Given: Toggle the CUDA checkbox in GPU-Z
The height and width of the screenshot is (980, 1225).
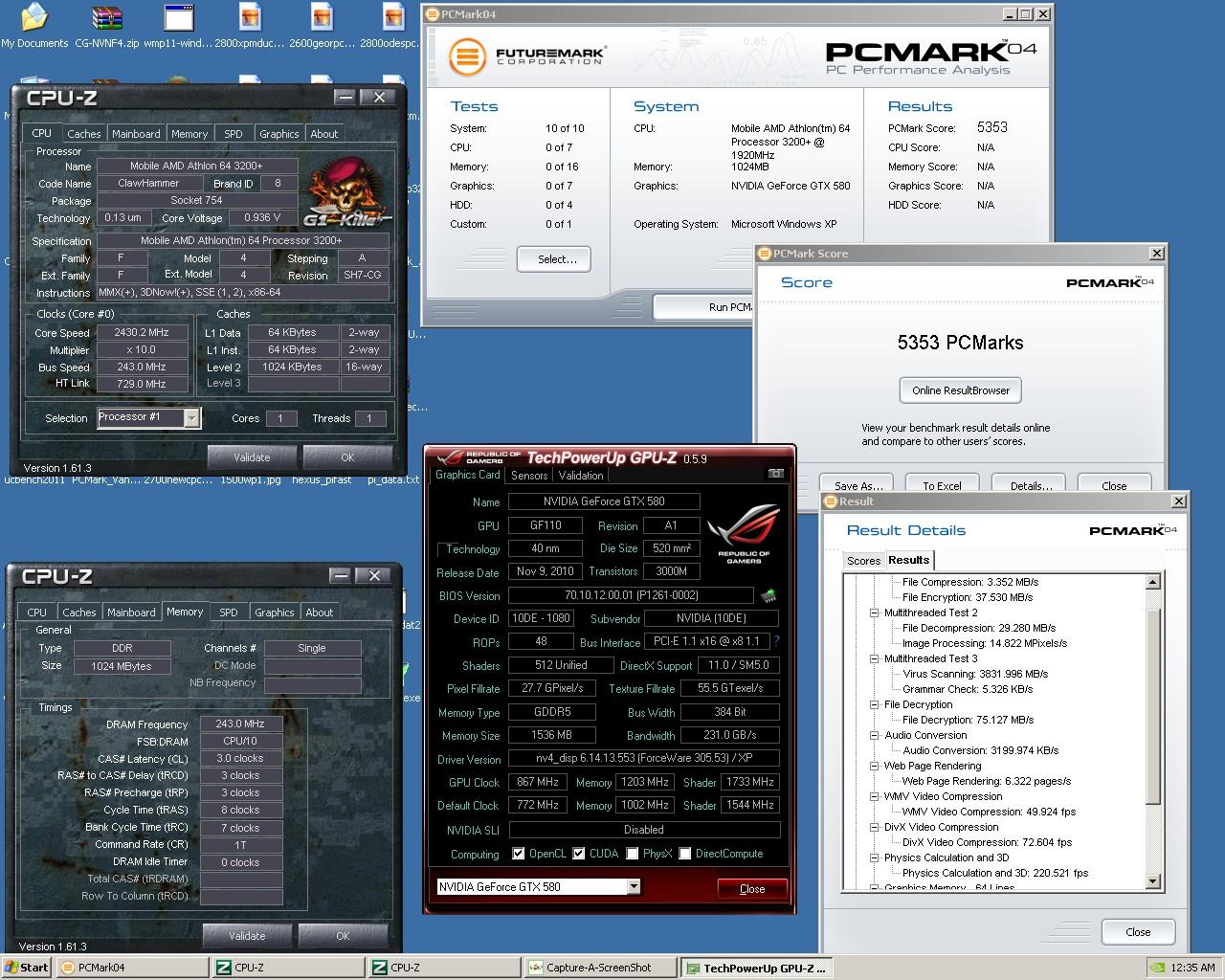Looking at the screenshot, I should tap(578, 854).
